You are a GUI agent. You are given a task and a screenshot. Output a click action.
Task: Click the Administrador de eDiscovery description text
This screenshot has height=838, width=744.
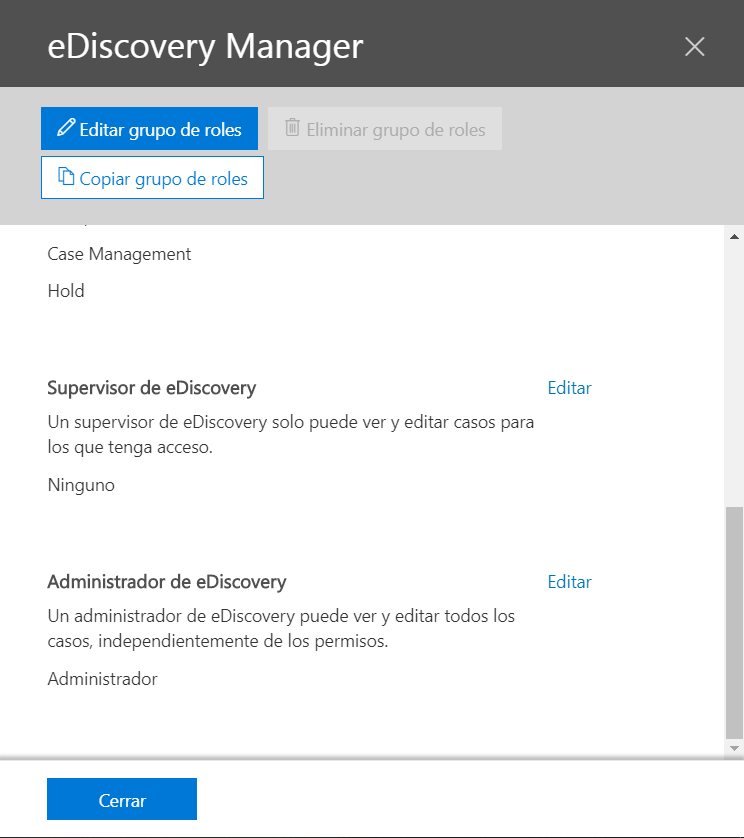pos(280,629)
